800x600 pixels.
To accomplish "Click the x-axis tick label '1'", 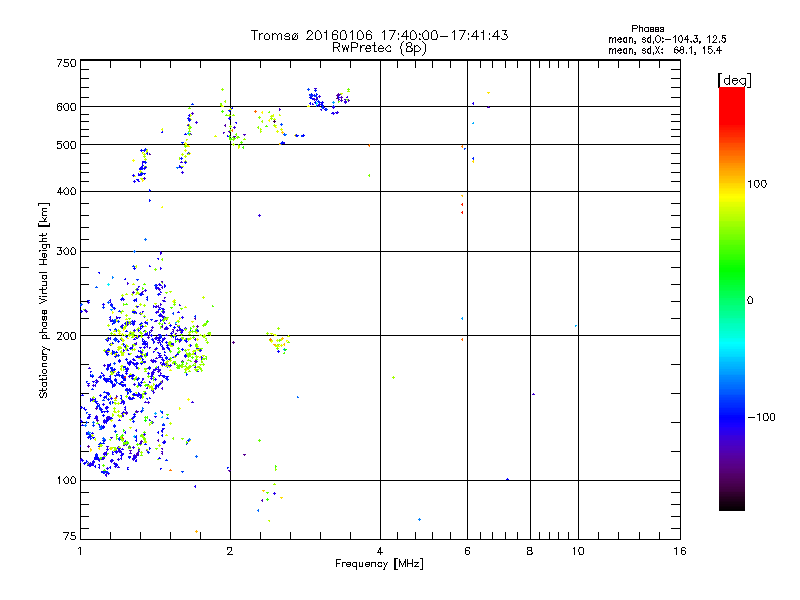I will coord(80,551).
